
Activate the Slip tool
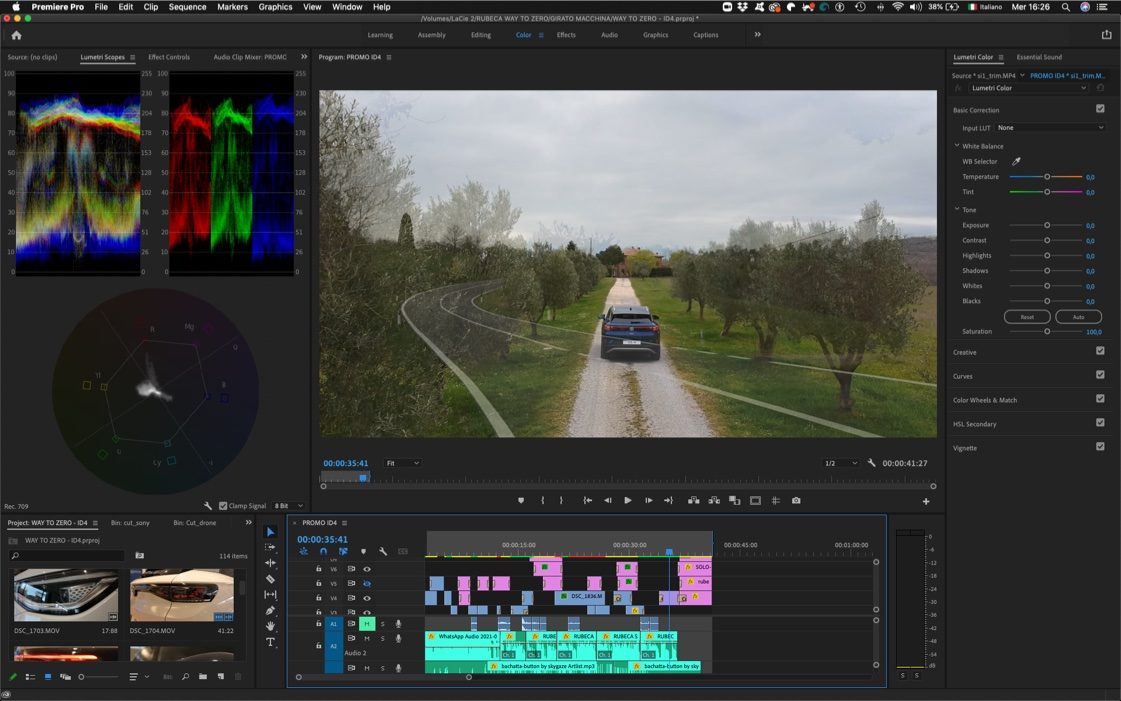coord(270,595)
